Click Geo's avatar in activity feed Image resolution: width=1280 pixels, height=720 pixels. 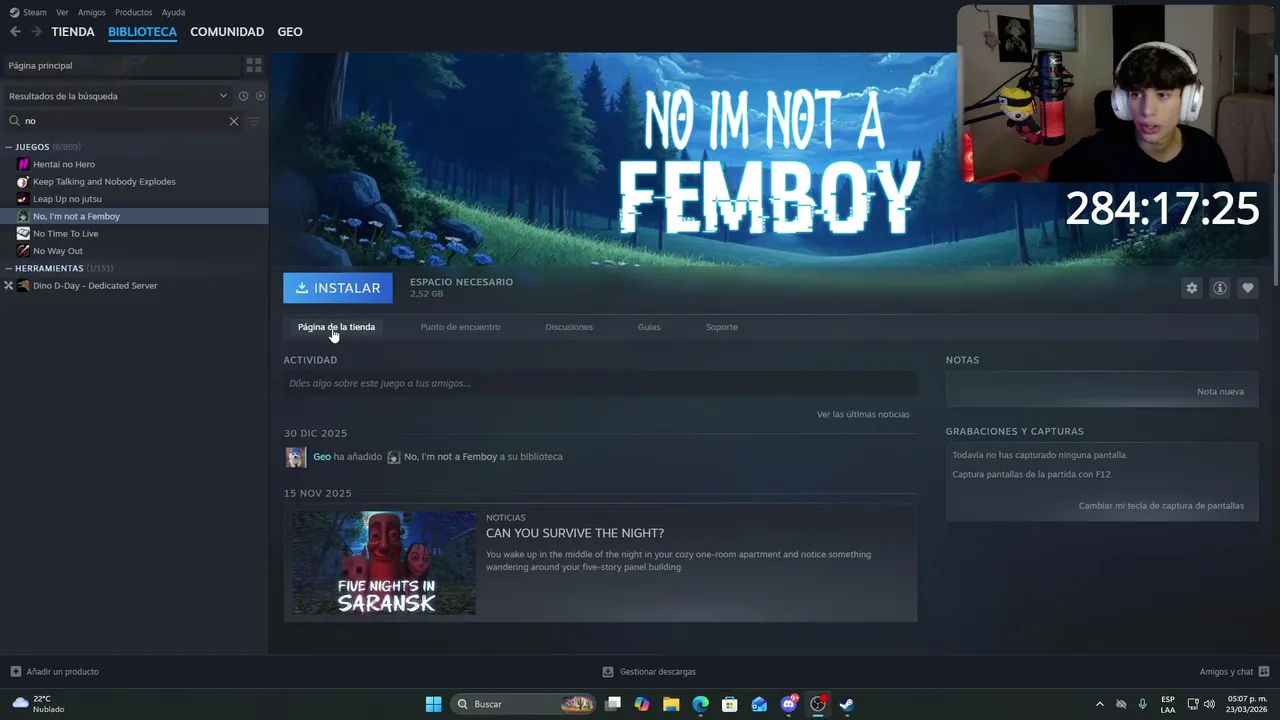296,457
